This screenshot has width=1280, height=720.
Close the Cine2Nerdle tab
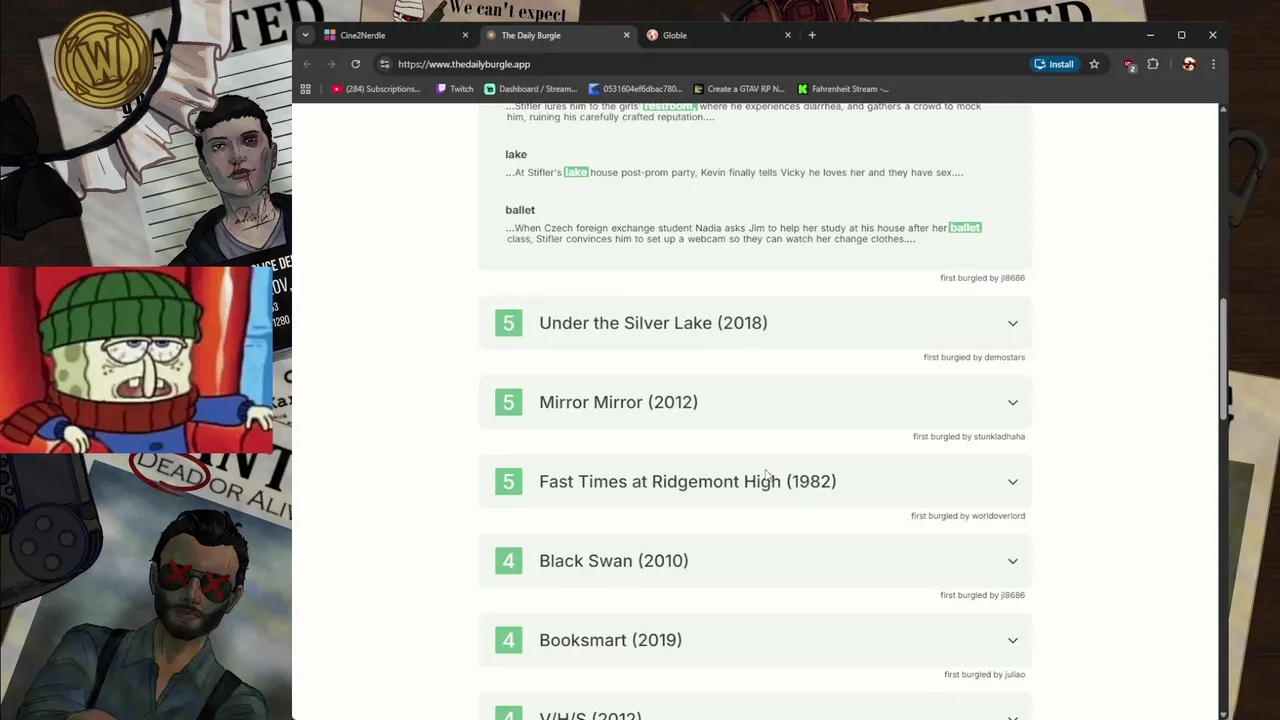click(465, 35)
